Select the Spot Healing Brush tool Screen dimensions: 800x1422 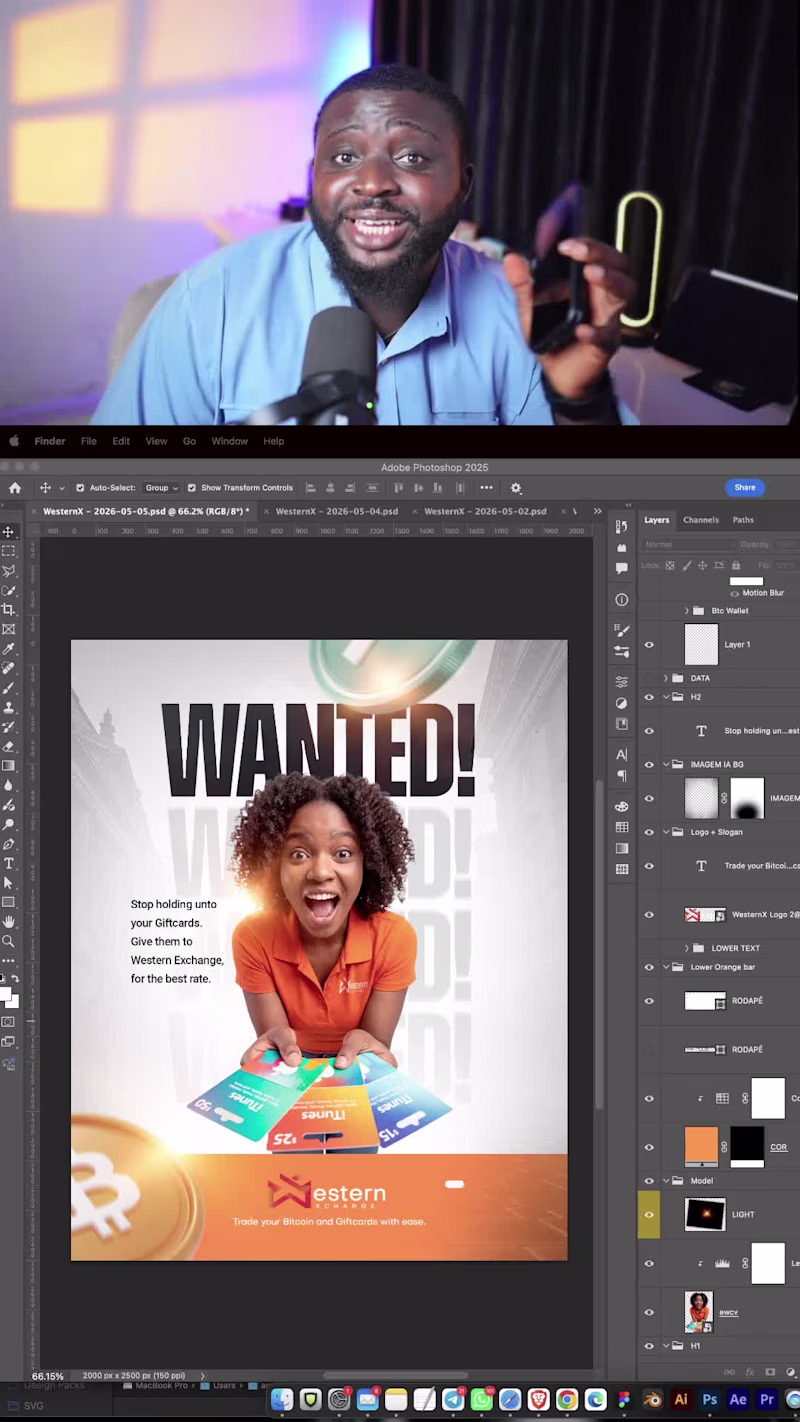(x=8, y=668)
